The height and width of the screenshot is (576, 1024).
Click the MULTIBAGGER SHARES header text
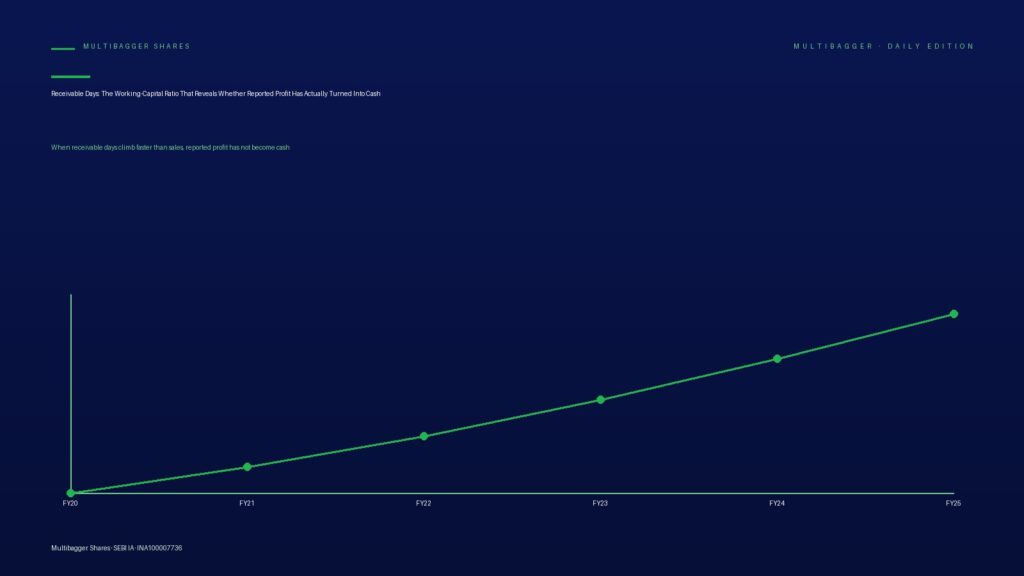click(x=136, y=46)
